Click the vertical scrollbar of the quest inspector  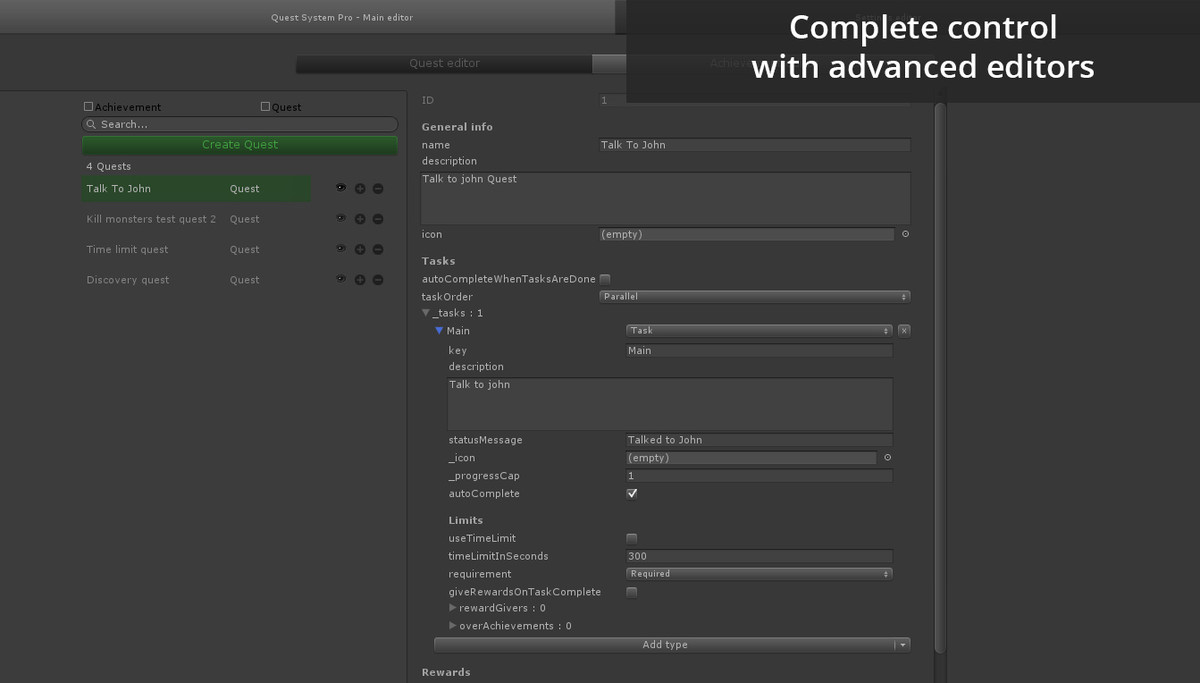pyautogui.click(x=939, y=378)
